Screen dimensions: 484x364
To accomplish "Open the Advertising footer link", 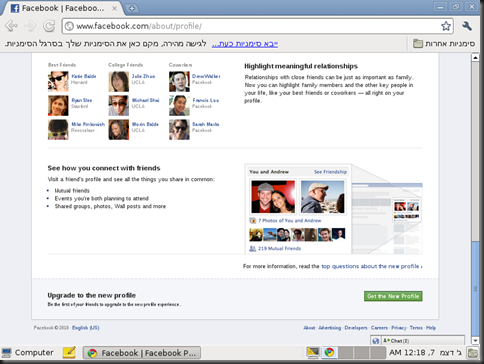I will [330, 328].
